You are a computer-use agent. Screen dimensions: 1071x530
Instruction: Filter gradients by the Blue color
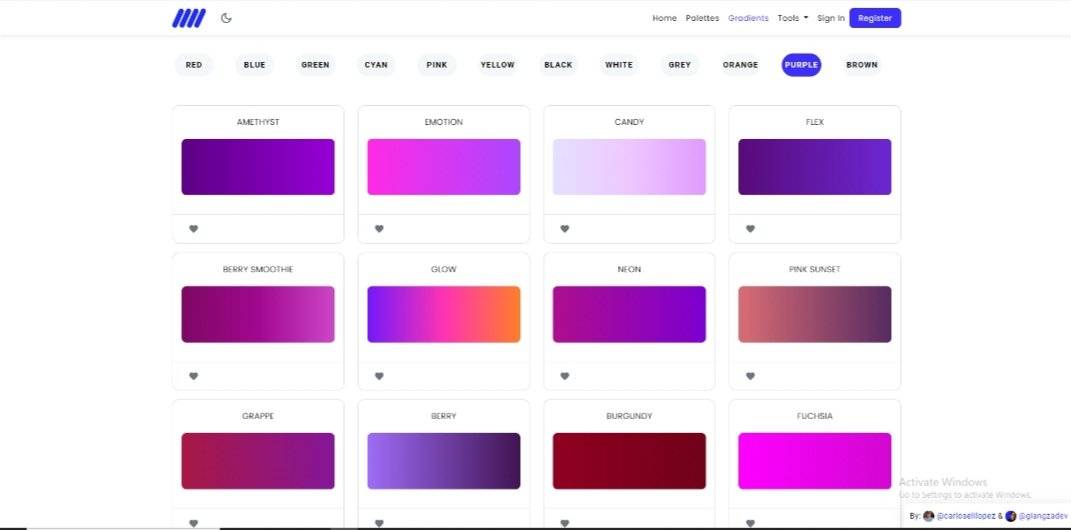(254, 65)
